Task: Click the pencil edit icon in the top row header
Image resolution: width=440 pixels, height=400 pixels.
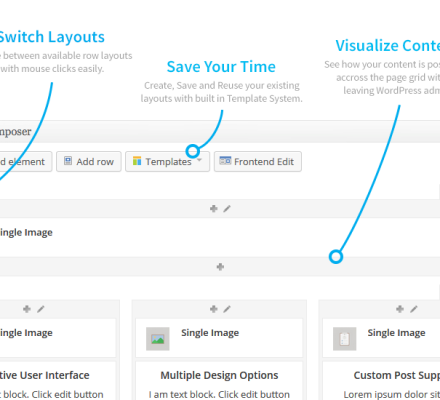Action: [227, 209]
